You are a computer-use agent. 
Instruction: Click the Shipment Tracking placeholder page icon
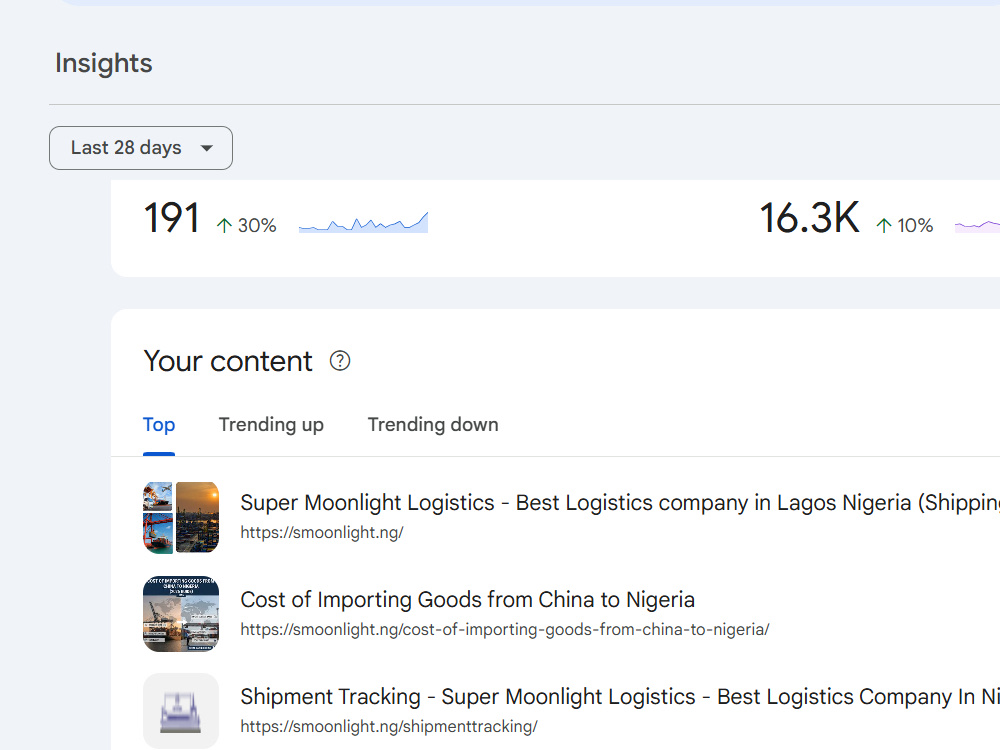click(x=181, y=710)
